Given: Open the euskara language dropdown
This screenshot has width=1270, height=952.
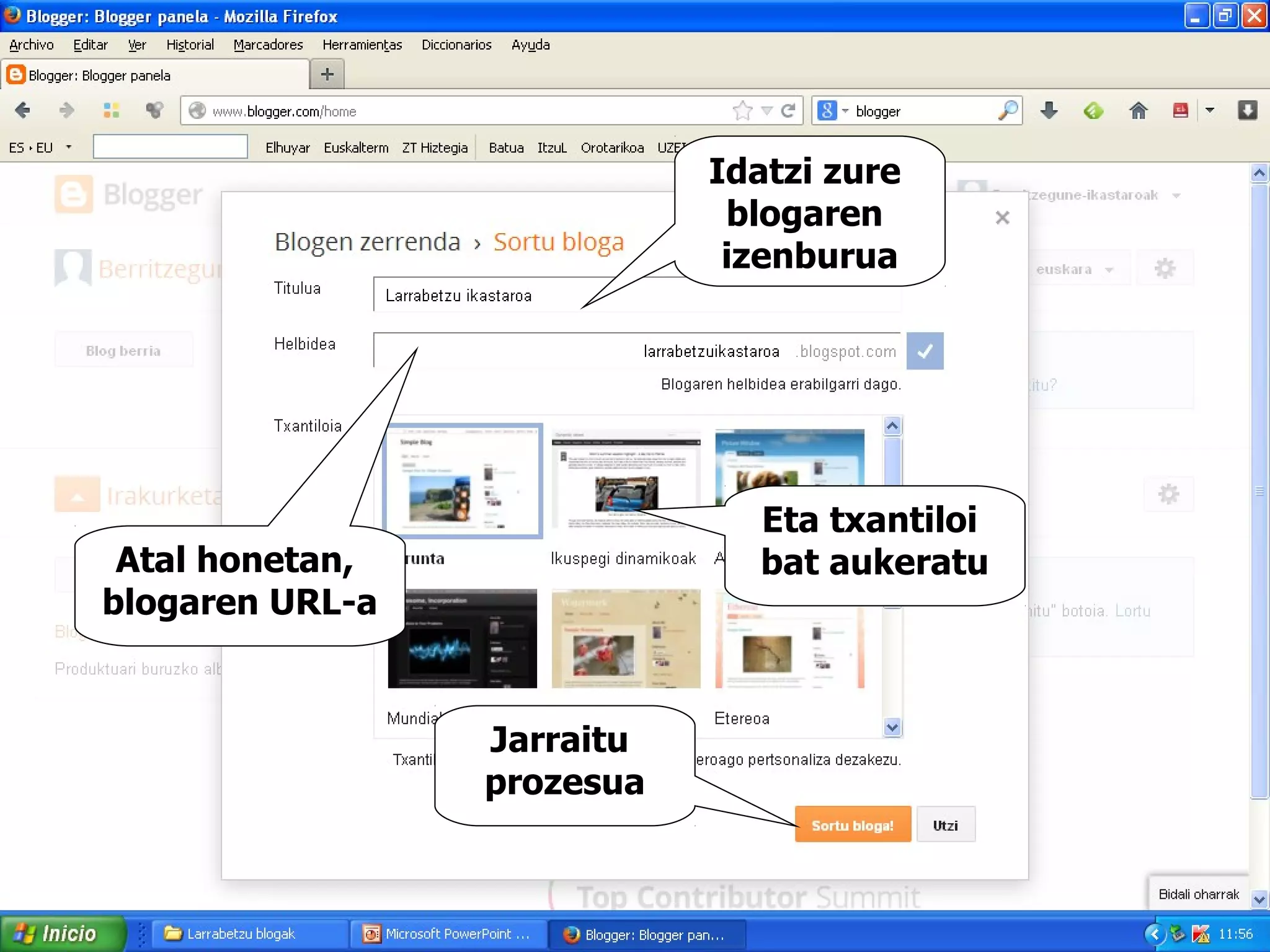Looking at the screenshot, I should click(1075, 269).
